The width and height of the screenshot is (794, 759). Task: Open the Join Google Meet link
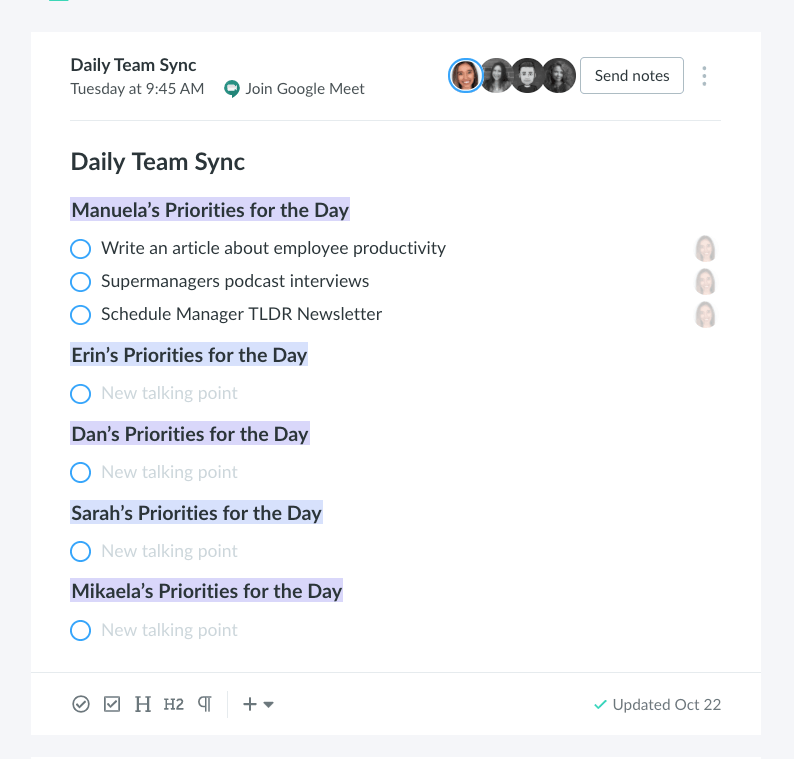click(305, 89)
